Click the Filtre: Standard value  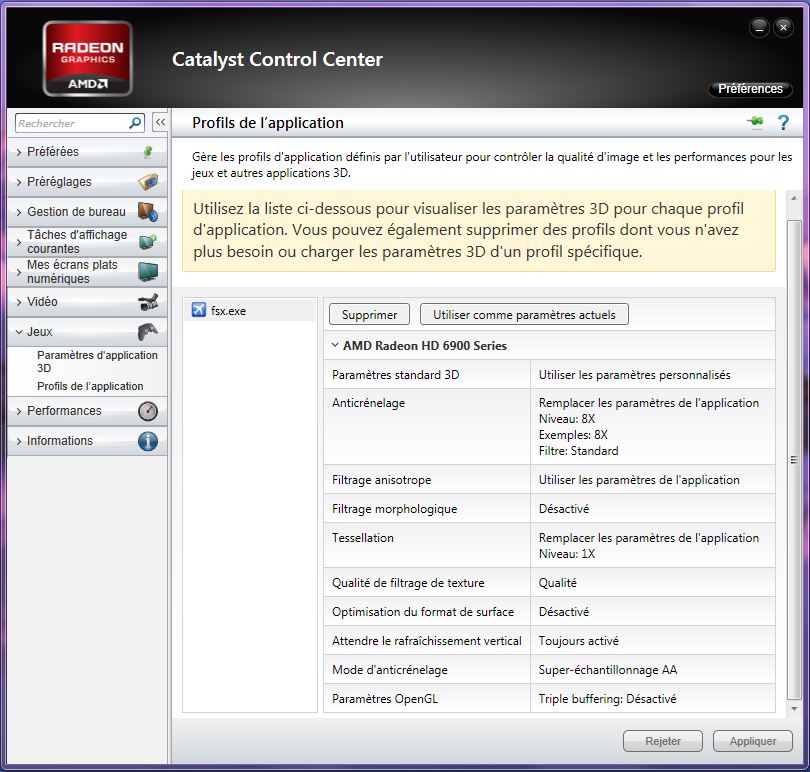[578, 451]
